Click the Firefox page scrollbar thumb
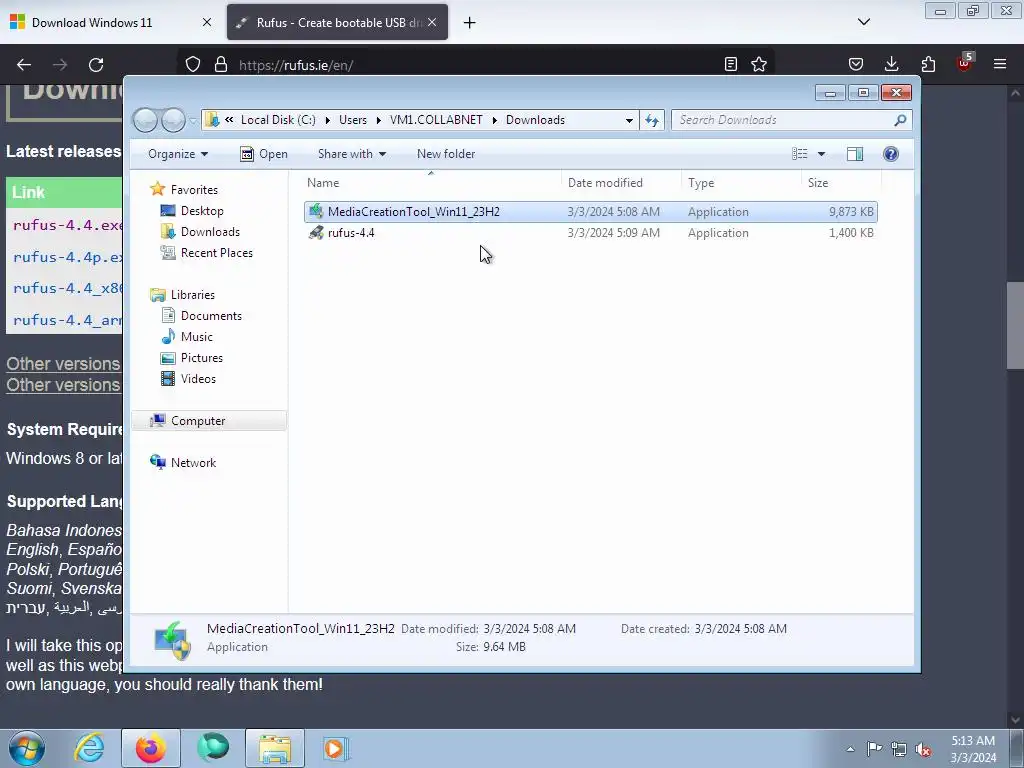Screen dimensions: 1024x768 click(1015, 325)
